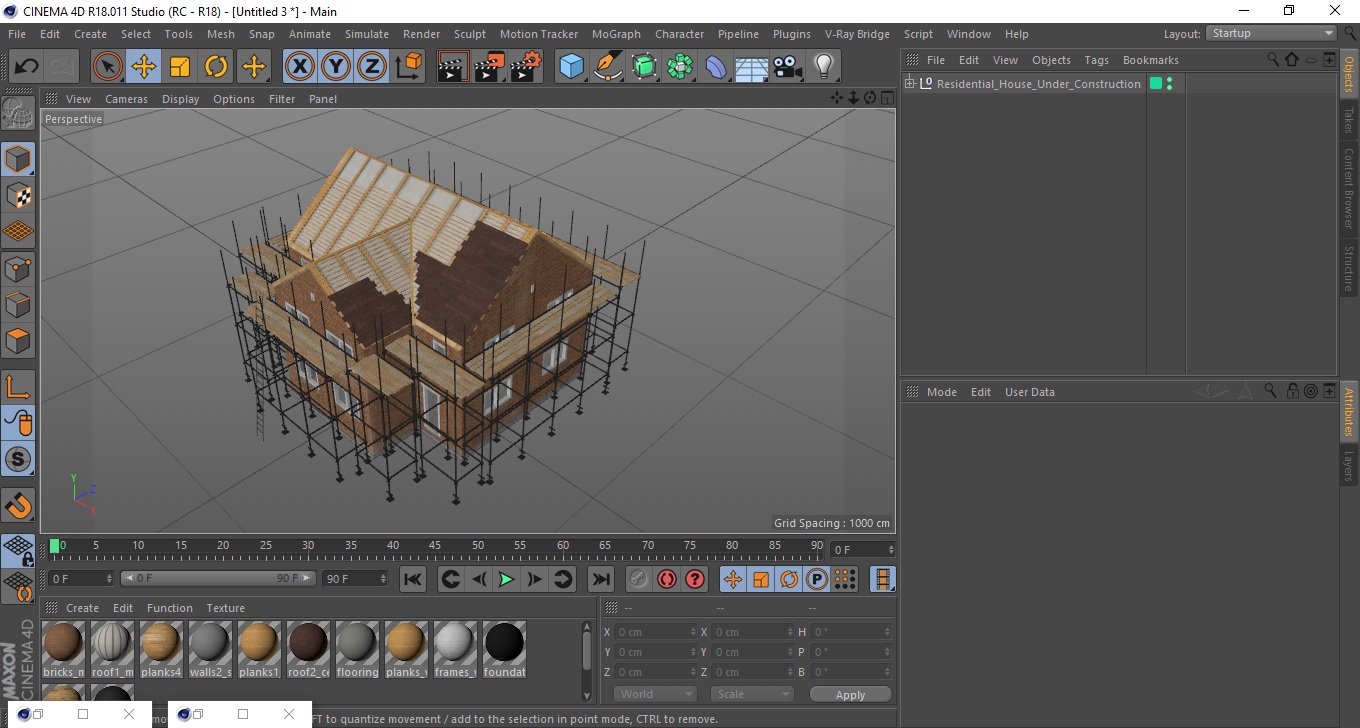Add a Camera object
The height and width of the screenshot is (728, 1360).
click(788, 67)
